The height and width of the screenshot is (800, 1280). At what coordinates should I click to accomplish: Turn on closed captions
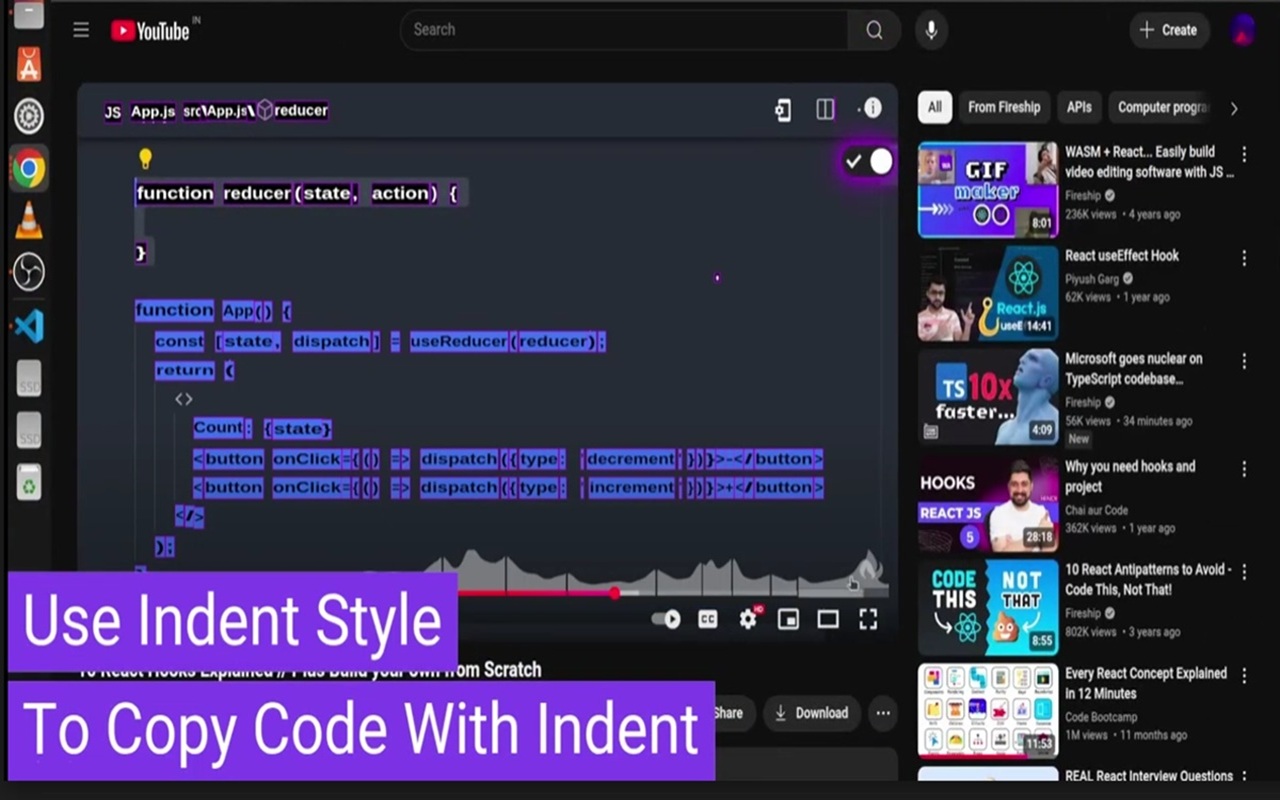click(x=708, y=620)
